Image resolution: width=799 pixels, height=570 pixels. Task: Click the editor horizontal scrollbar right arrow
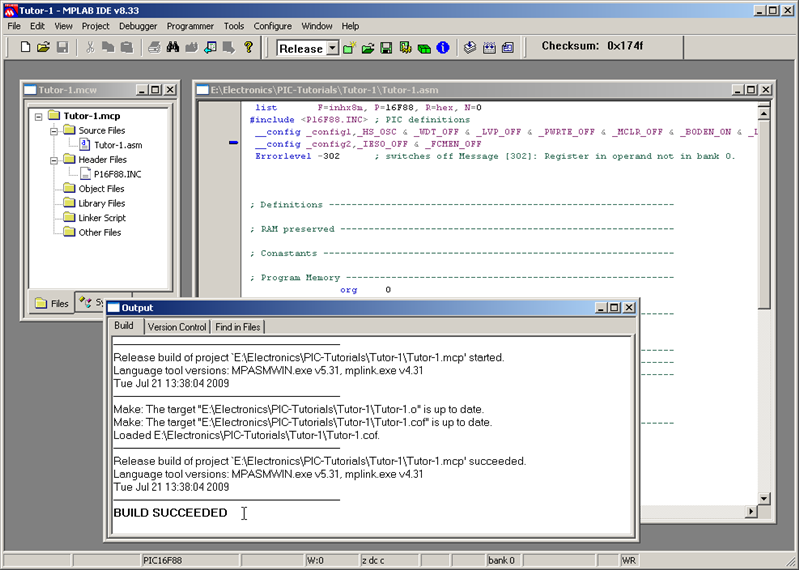click(751, 511)
